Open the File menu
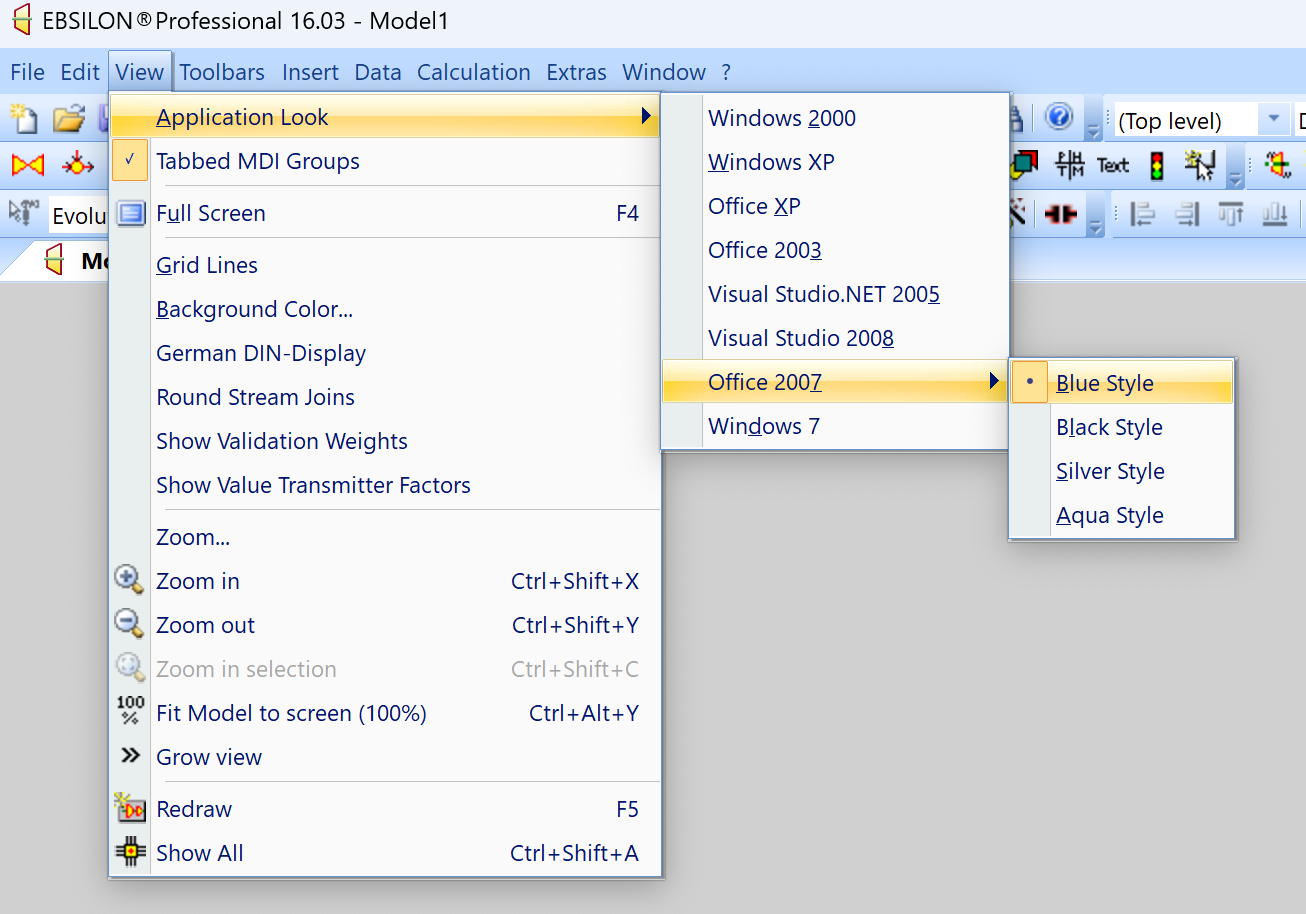The image size is (1306, 914). (27, 72)
